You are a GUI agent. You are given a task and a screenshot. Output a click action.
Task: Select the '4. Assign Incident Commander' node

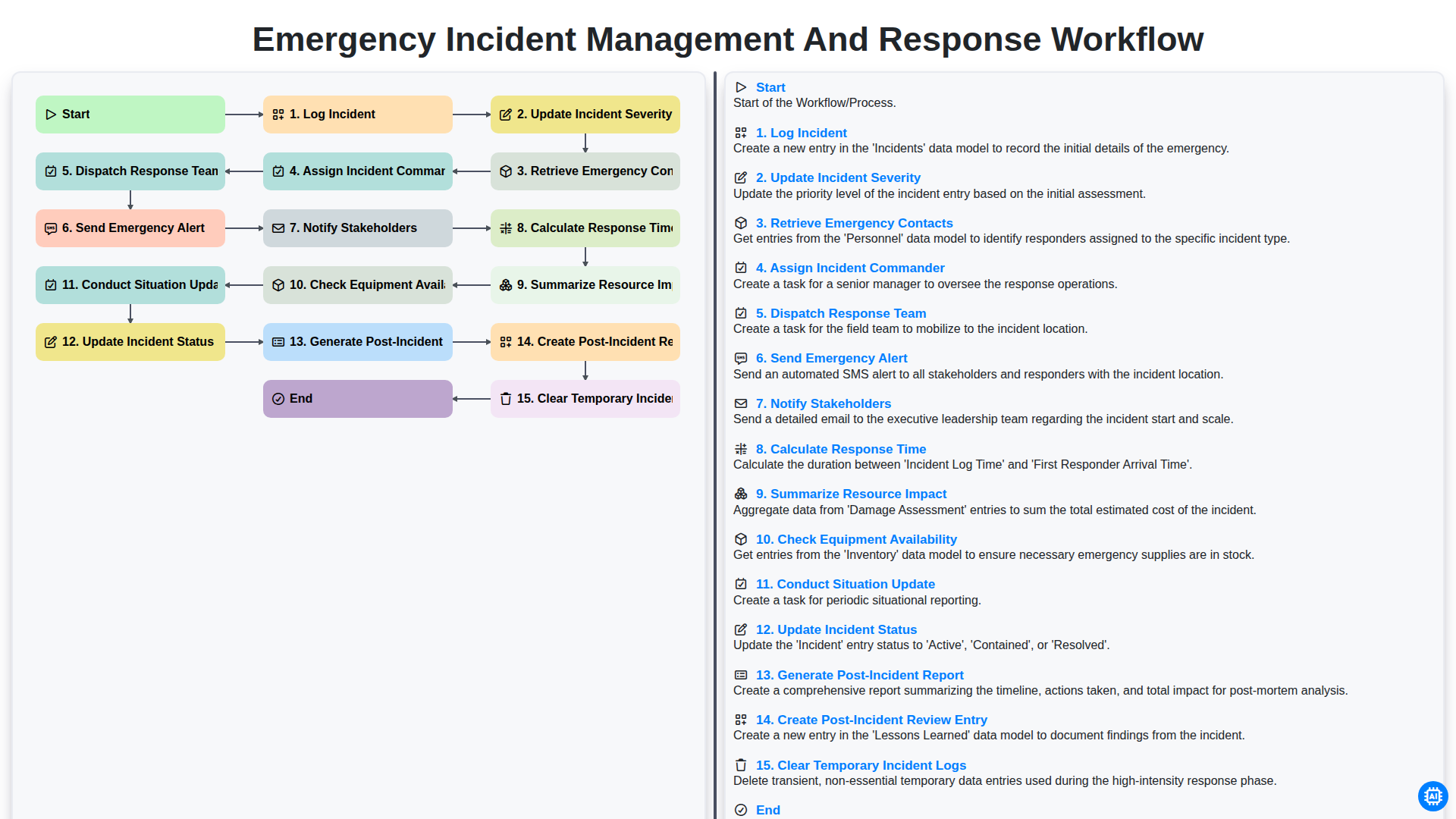358,171
